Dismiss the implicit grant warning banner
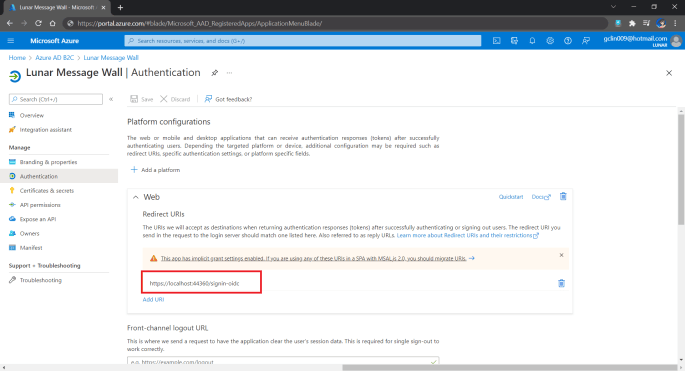 pos(561,255)
